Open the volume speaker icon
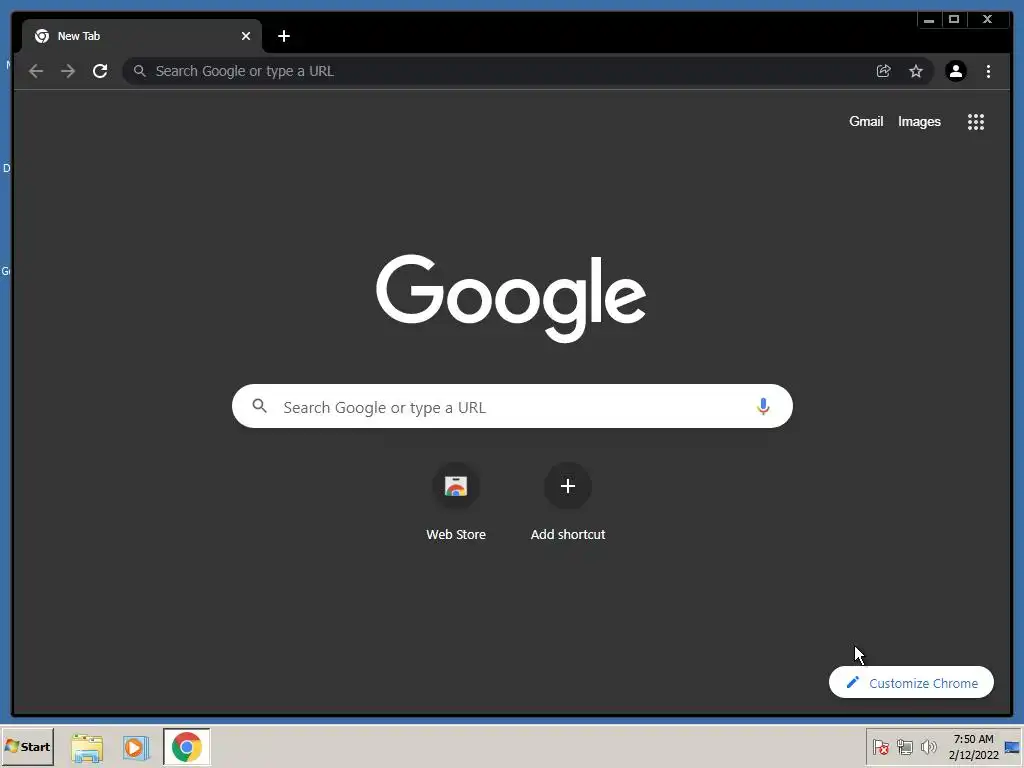This screenshot has width=1024, height=768. [x=928, y=746]
